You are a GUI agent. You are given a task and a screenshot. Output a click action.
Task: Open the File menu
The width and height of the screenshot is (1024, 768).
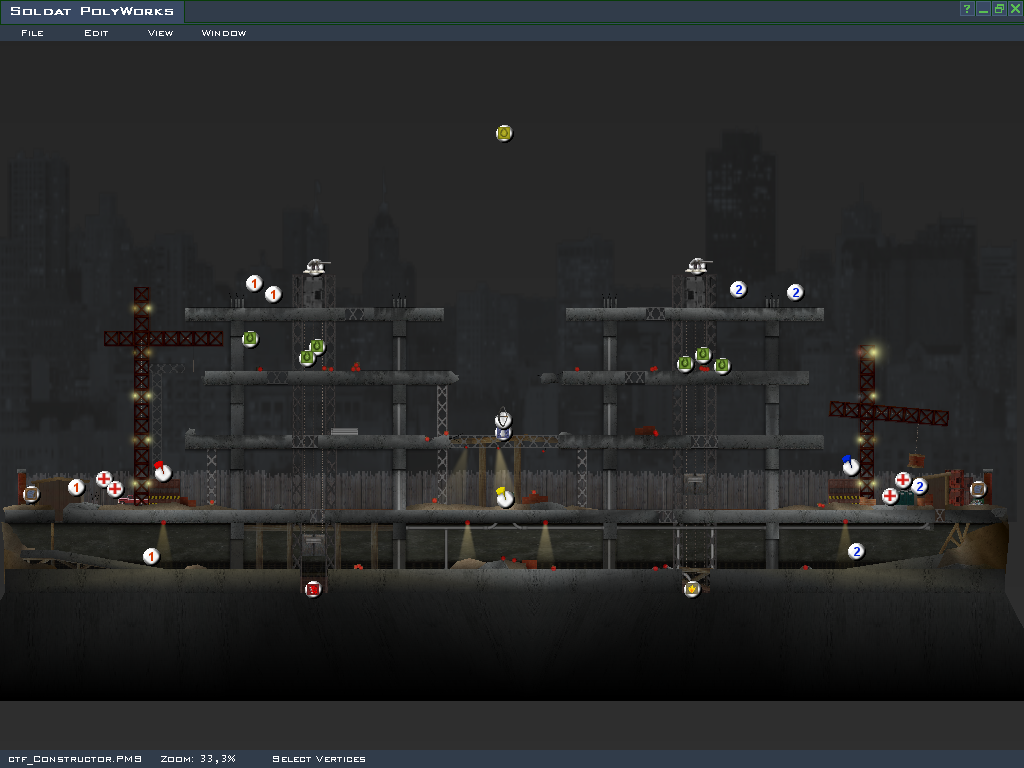[32, 33]
